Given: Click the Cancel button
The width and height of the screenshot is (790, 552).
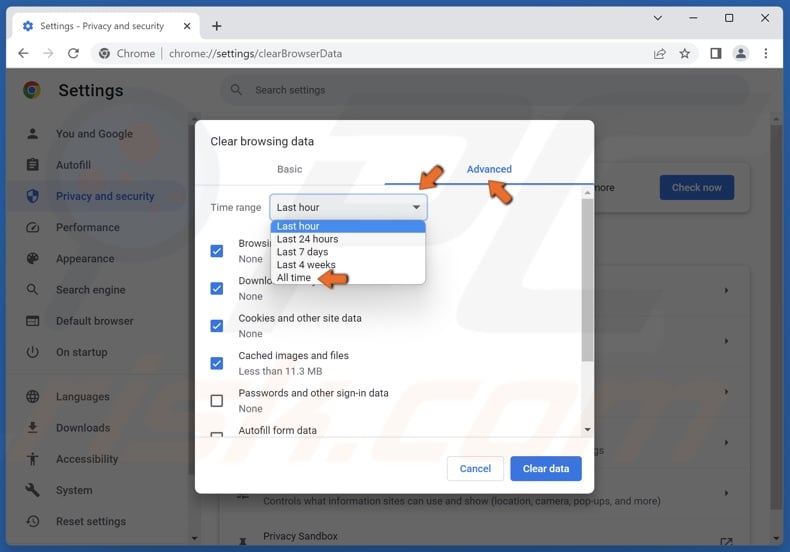Looking at the screenshot, I should point(475,468).
